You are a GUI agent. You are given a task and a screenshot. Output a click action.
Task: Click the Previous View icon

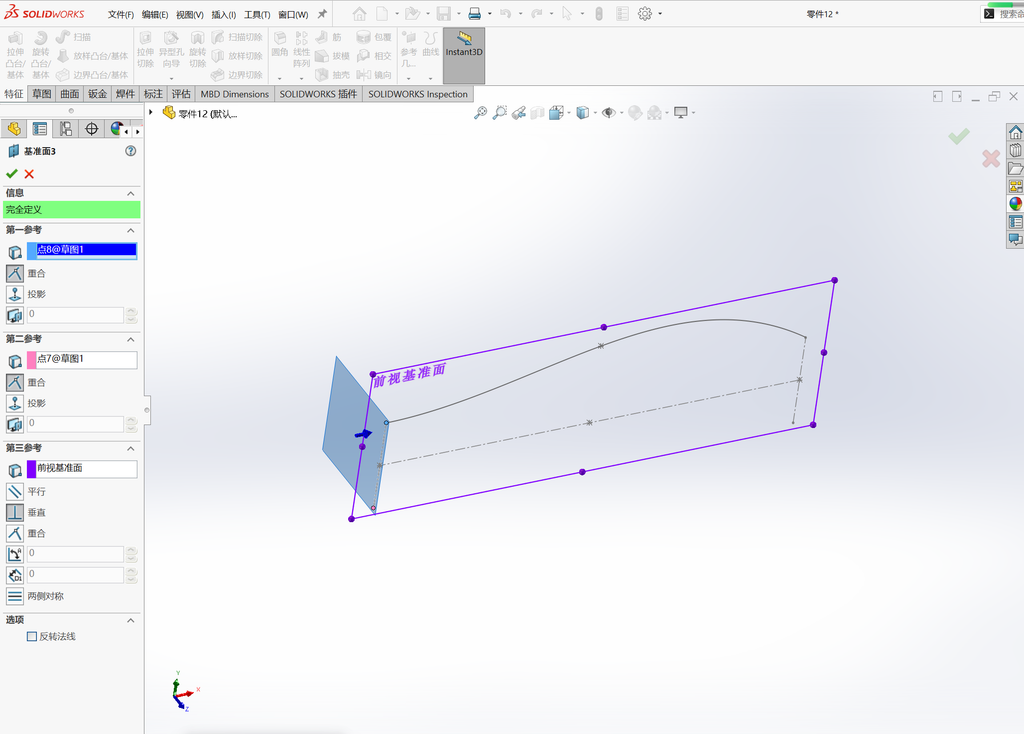pyautogui.click(x=519, y=113)
